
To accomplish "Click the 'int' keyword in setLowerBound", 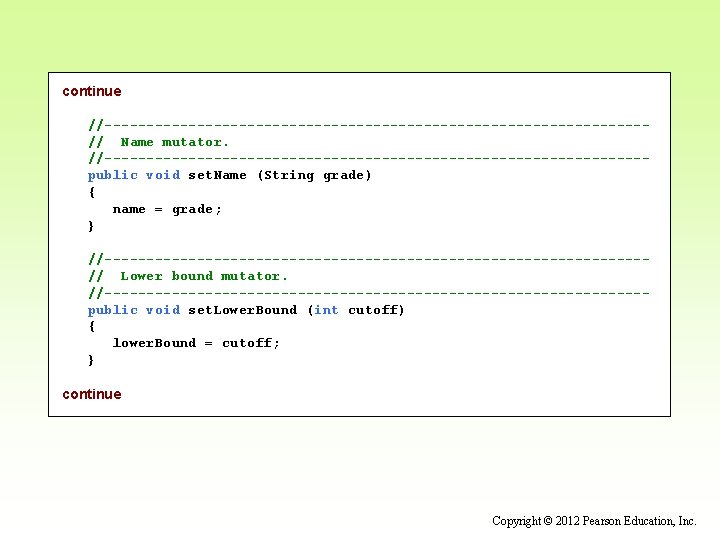I will click(326, 310).
